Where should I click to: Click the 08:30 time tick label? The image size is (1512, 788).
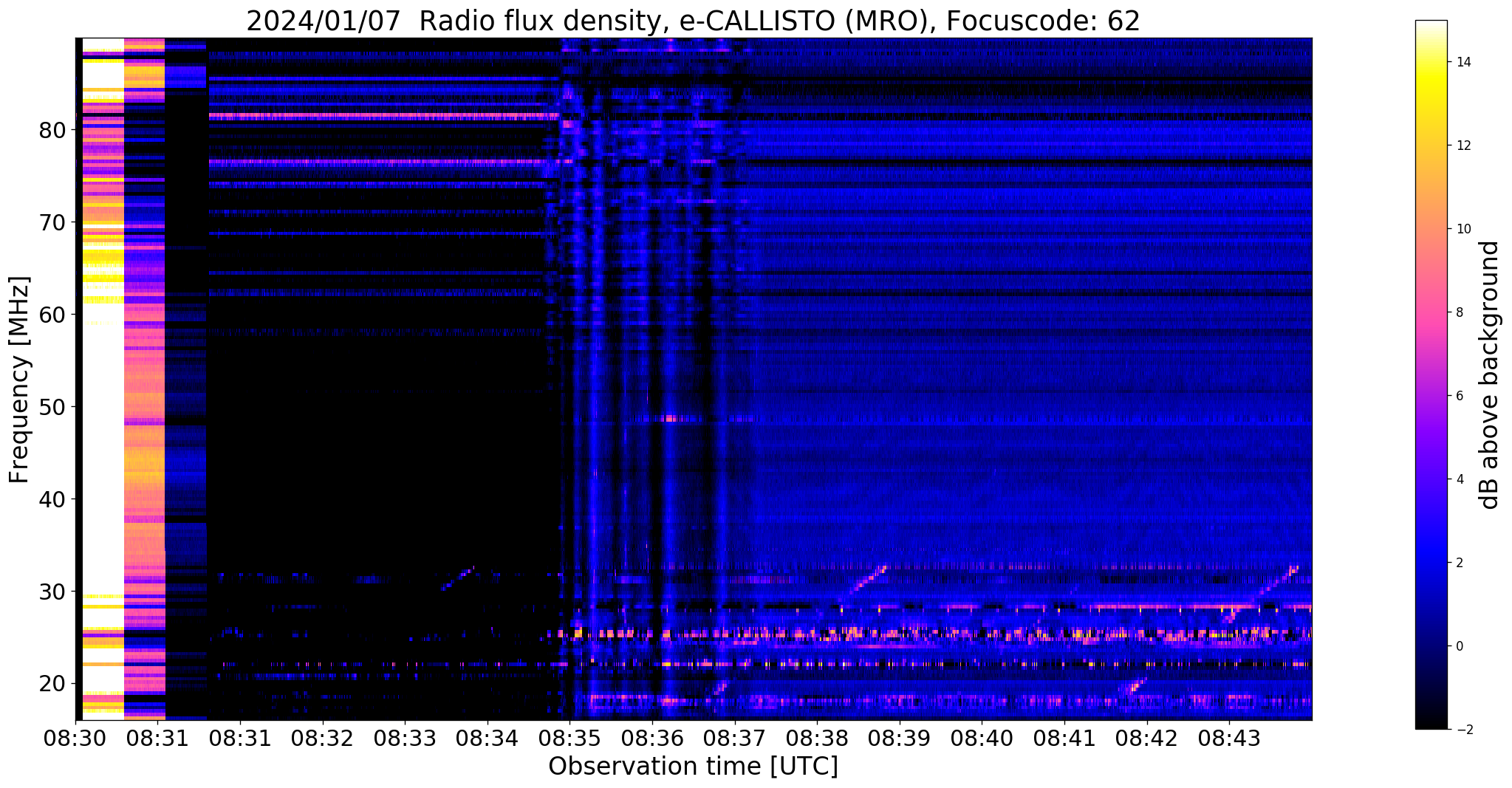click(x=75, y=738)
